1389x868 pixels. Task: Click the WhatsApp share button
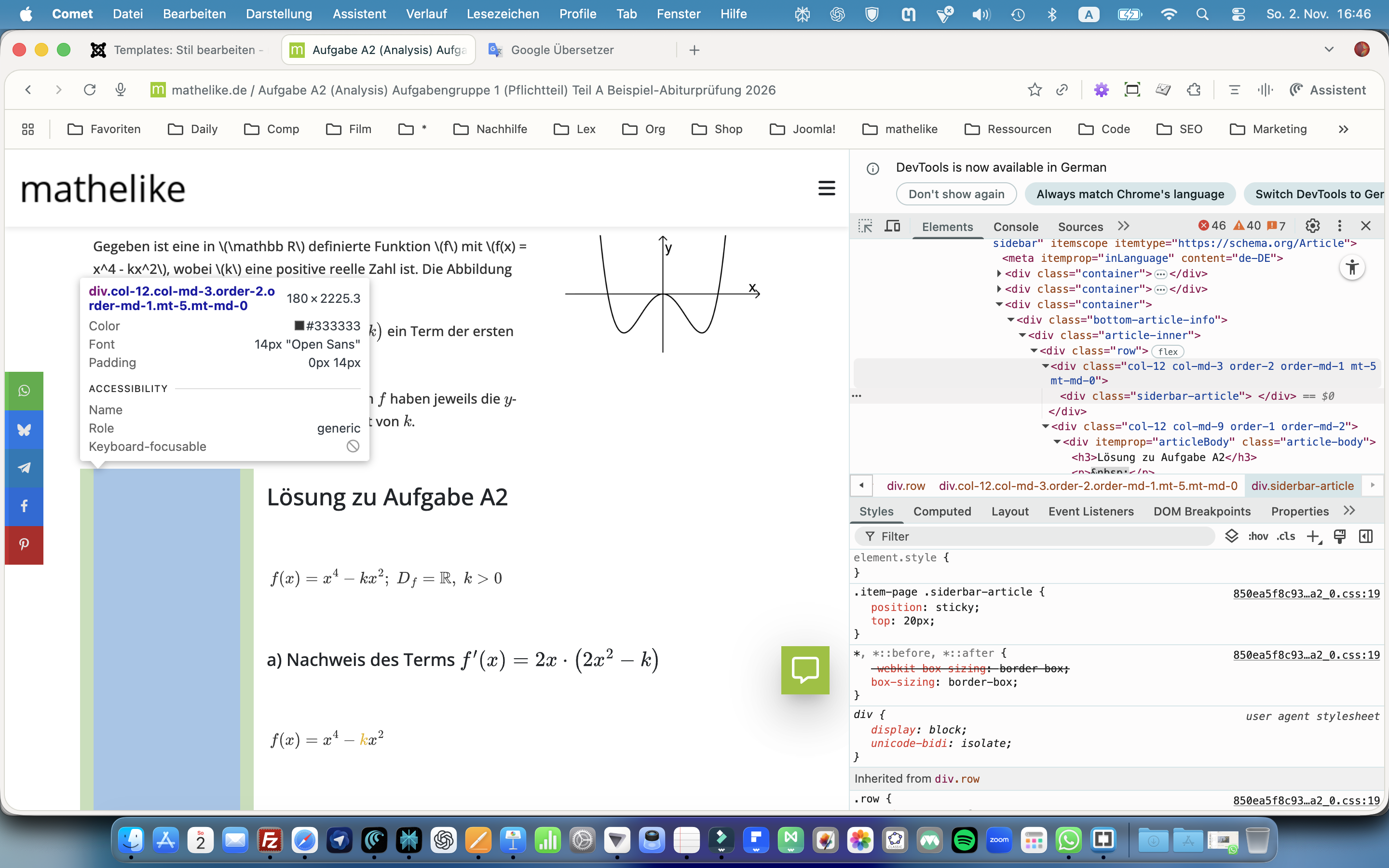pos(24,391)
